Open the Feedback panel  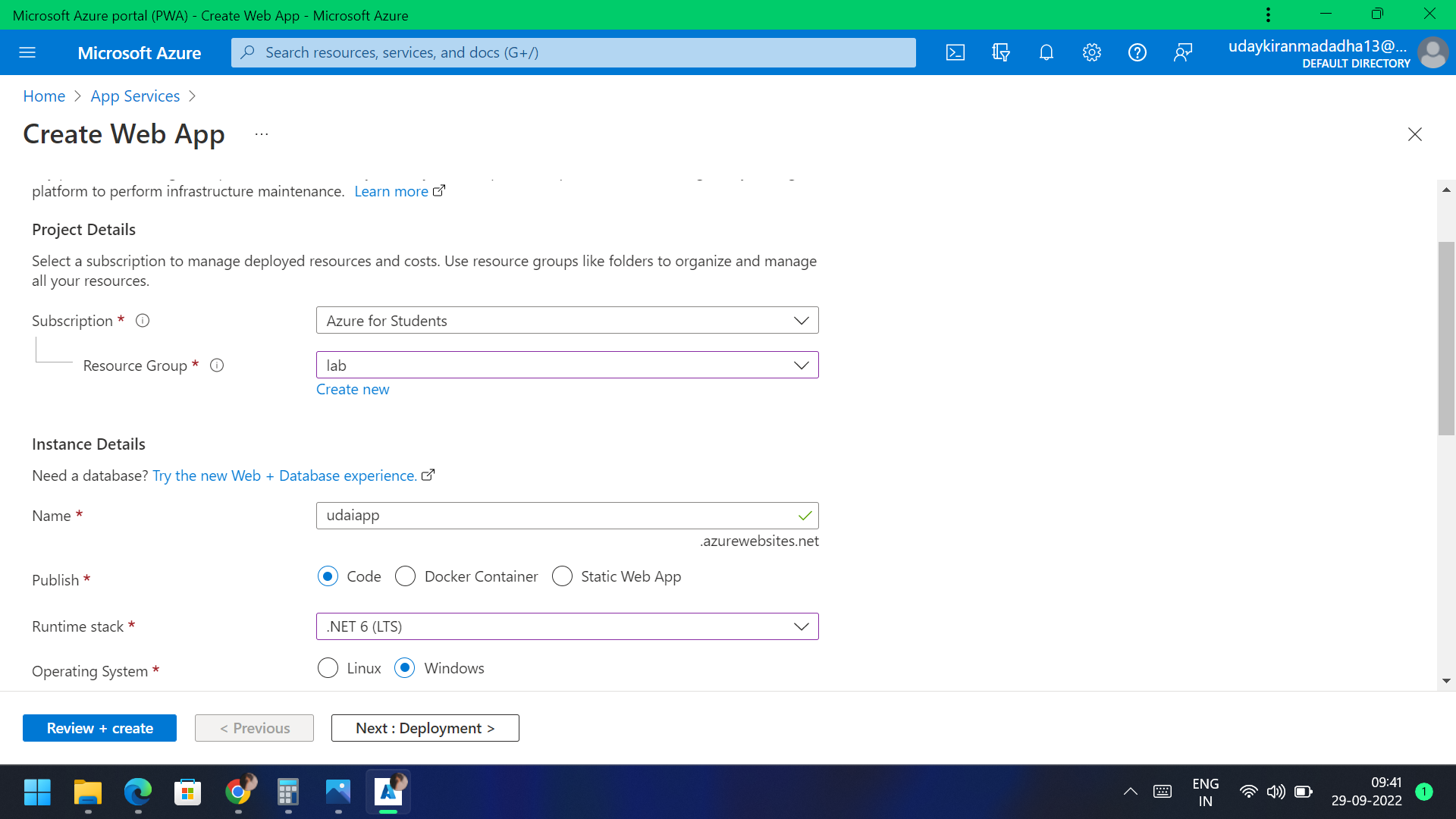(1183, 52)
